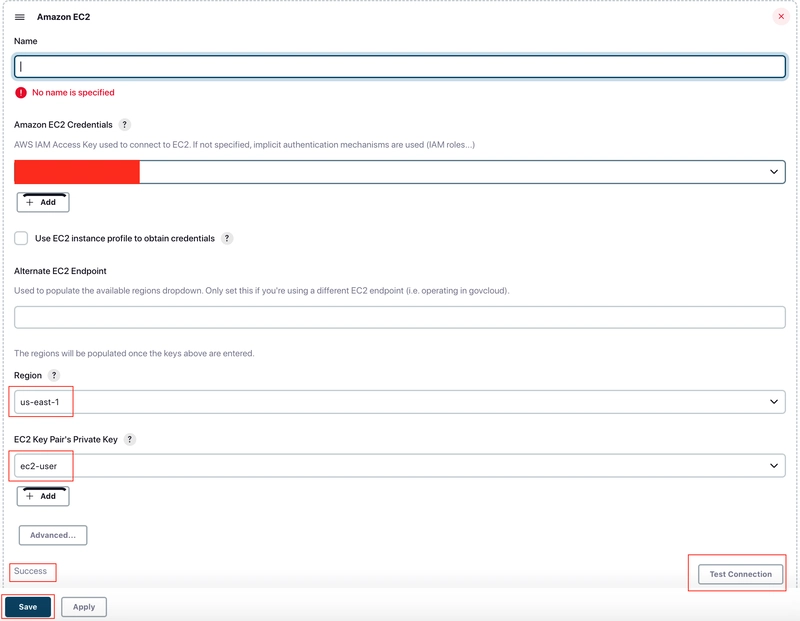800x621 pixels.
Task: Save the cloud configuration
Action: pyautogui.click(x=28, y=607)
